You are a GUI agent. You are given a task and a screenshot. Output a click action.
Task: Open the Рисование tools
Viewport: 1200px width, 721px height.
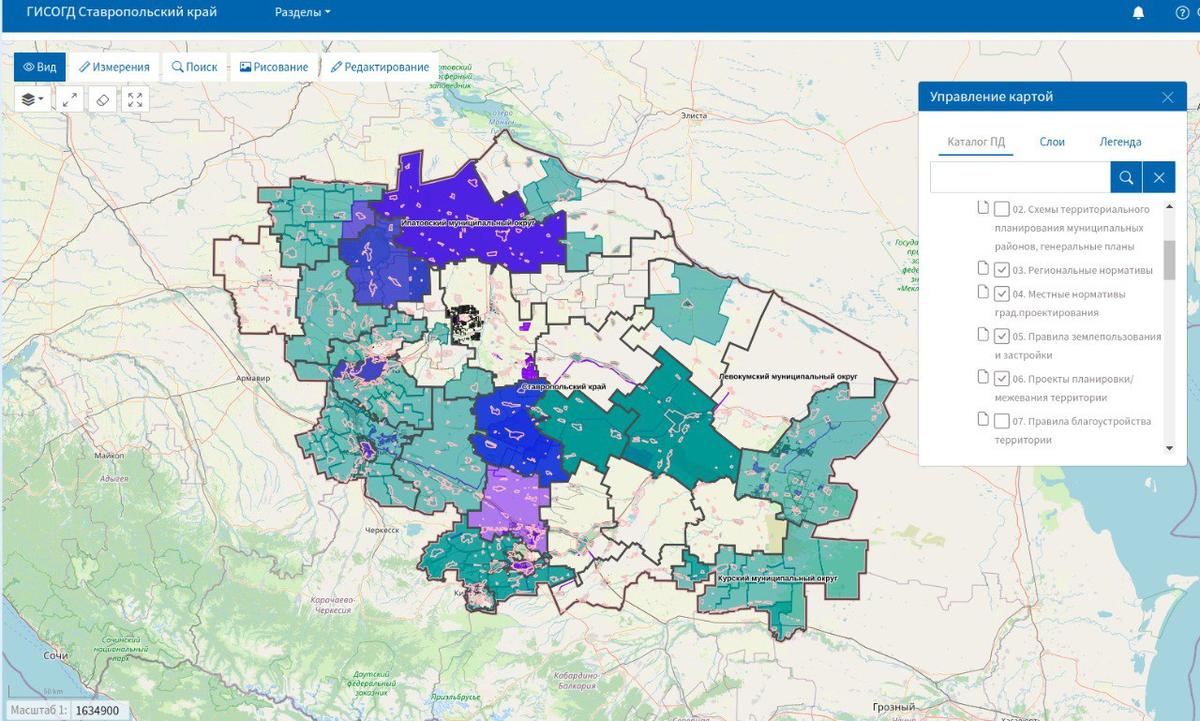274,67
